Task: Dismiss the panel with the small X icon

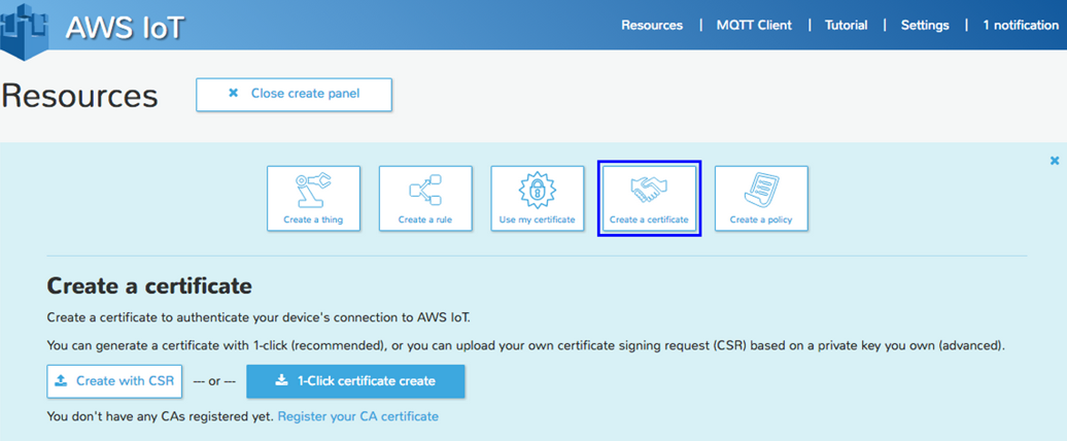Action: tap(1054, 160)
